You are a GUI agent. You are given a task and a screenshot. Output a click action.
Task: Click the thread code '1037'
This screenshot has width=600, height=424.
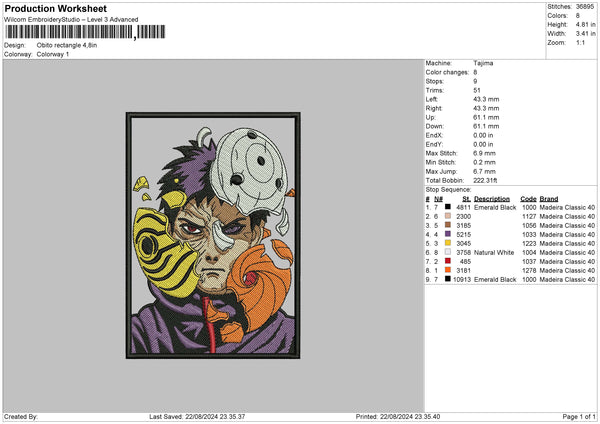529,261
